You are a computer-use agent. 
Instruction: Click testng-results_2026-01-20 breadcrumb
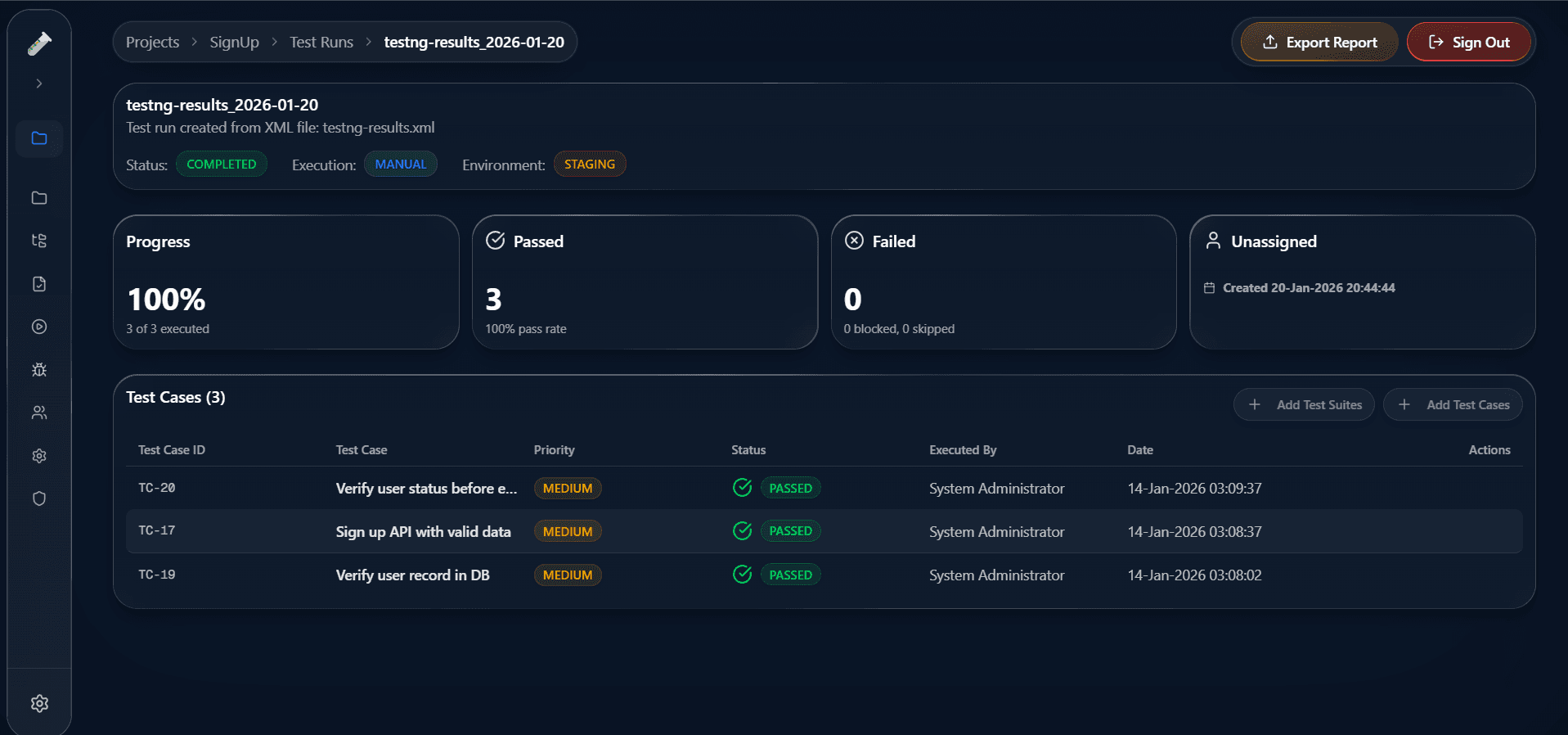pos(474,42)
